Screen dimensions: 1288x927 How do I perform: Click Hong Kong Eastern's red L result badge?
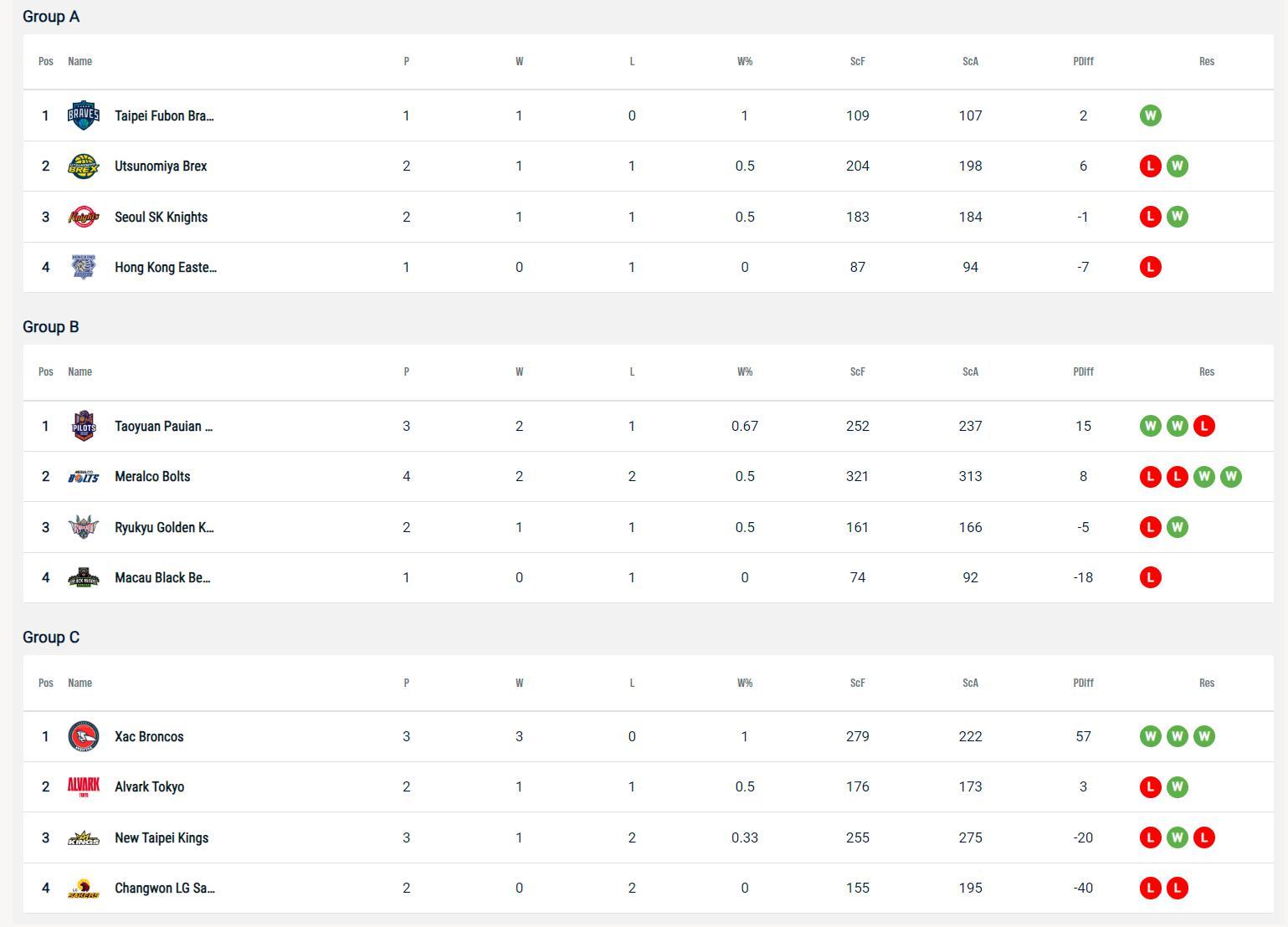tap(1150, 267)
